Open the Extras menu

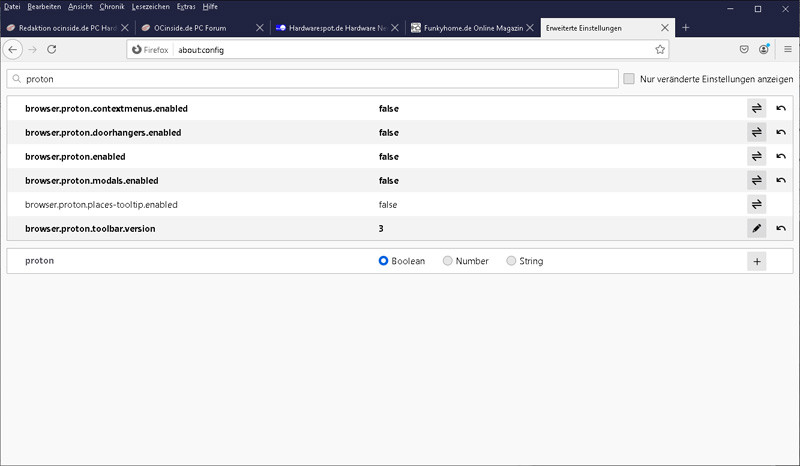tap(186, 7)
